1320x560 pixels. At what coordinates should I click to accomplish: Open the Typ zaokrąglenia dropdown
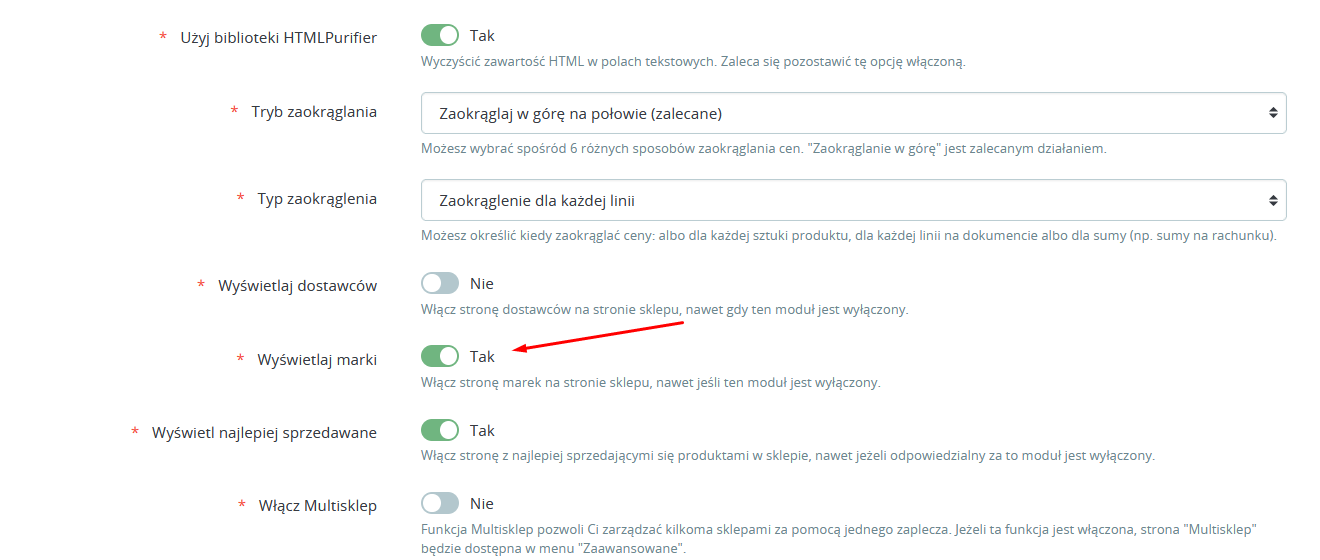[x=853, y=200]
